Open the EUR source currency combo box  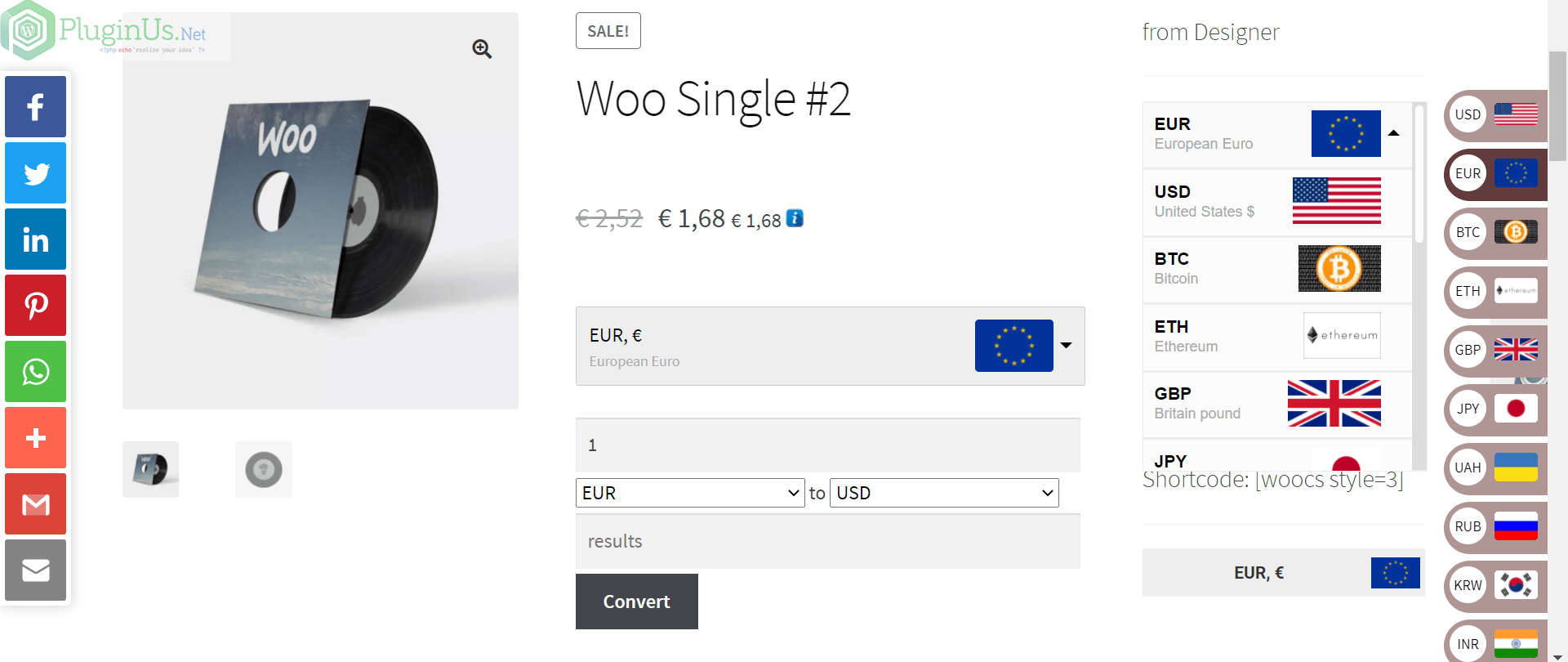coord(690,493)
